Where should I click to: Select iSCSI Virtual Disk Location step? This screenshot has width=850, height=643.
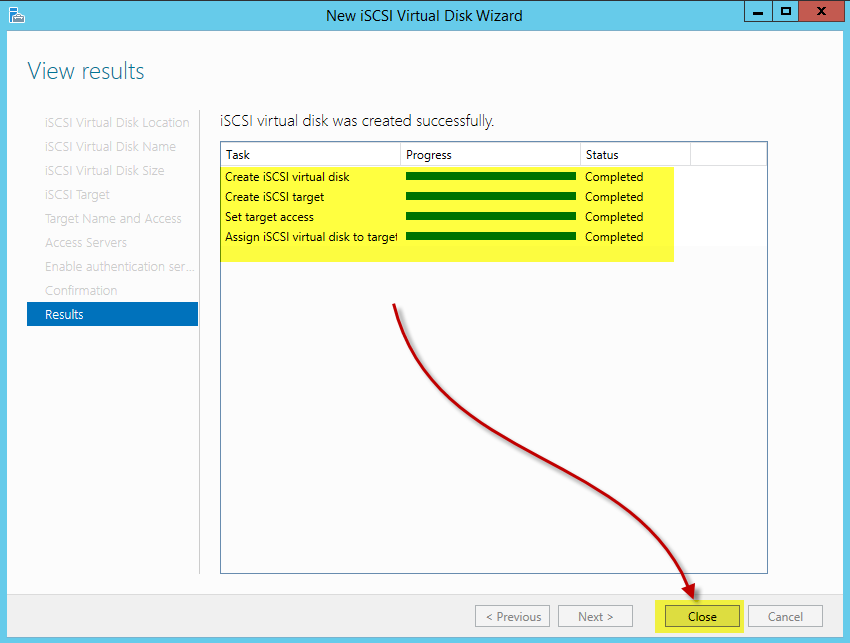coord(117,123)
